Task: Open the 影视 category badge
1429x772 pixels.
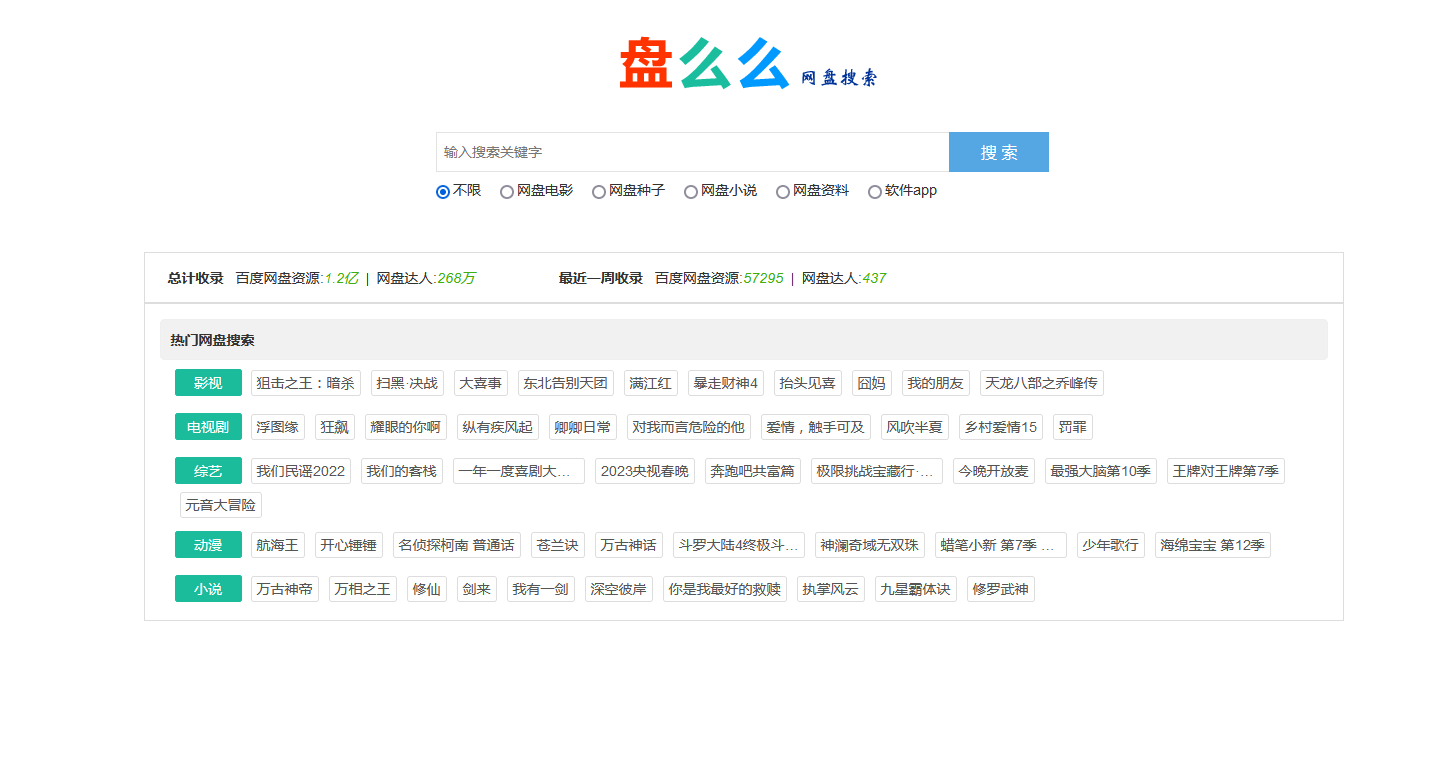Action: [208, 382]
